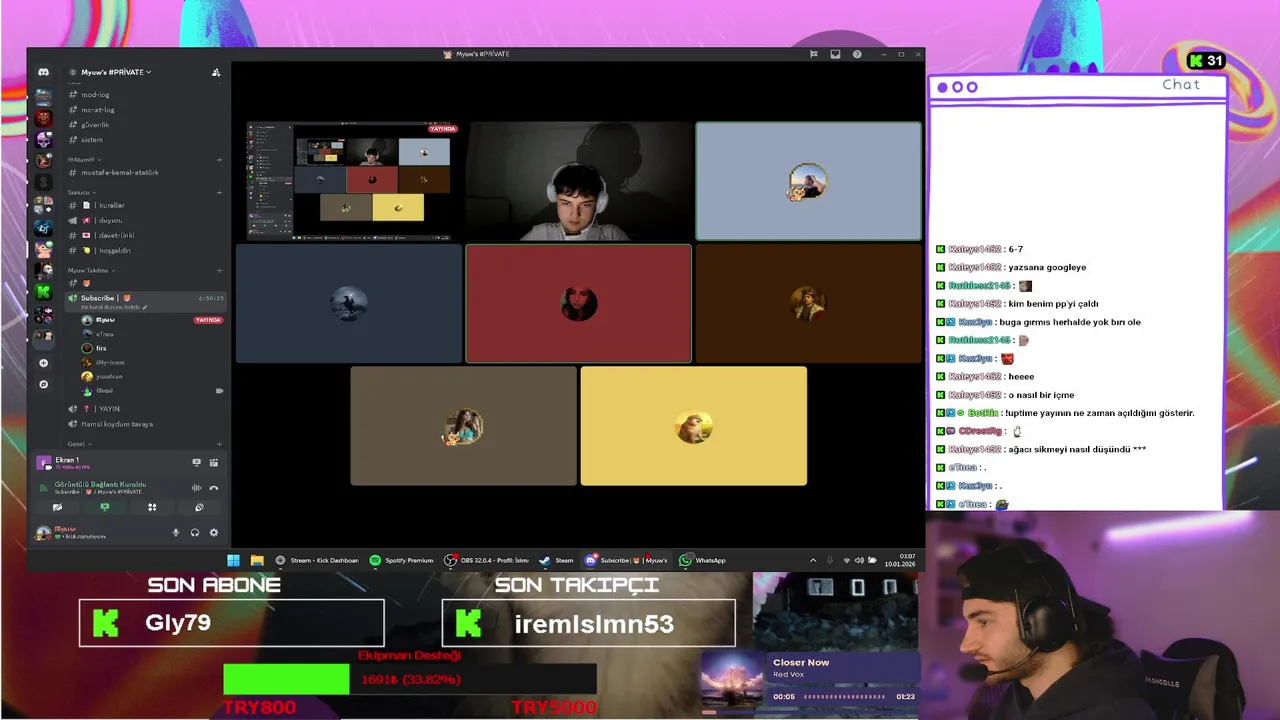Select the red participant tile

[578, 304]
